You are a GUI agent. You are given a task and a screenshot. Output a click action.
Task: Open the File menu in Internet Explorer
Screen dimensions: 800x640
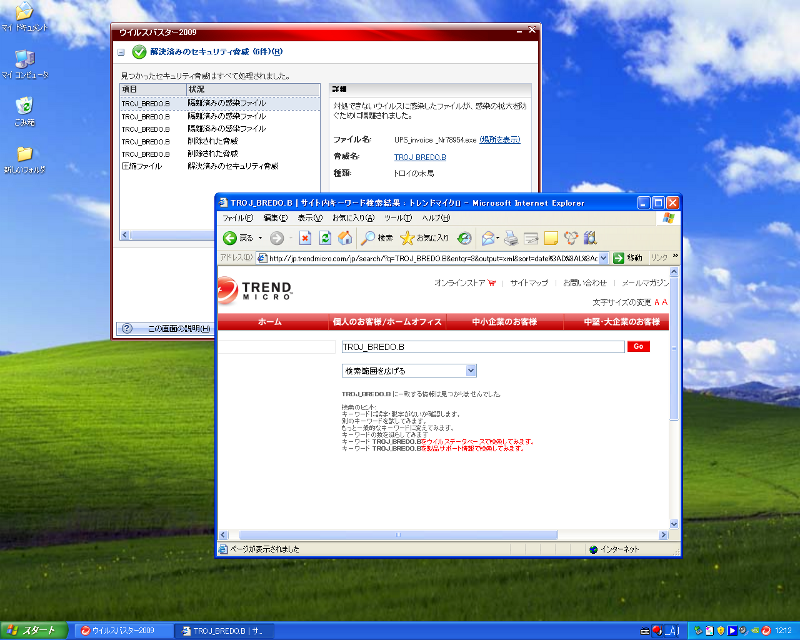tap(237, 218)
